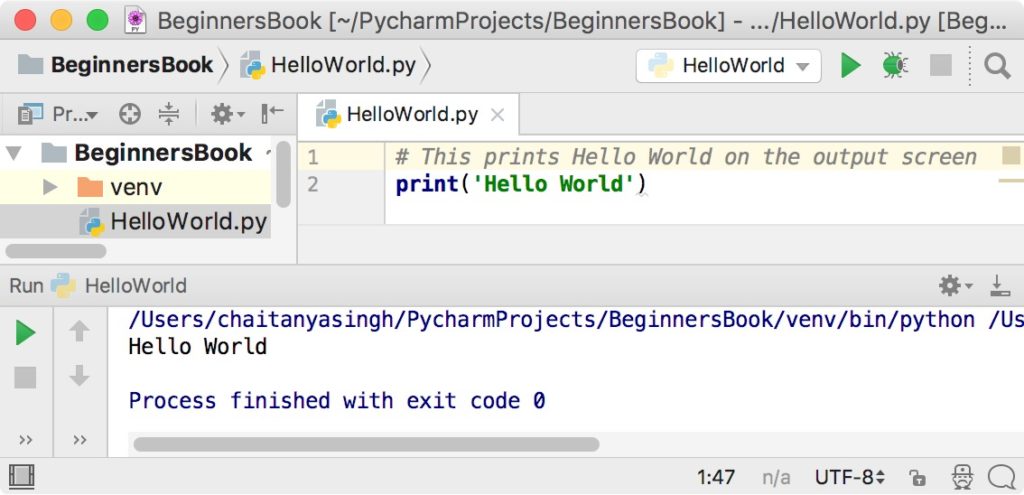Click the Run panel stop button
Viewport: 1024px width, 495px height.
25,377
